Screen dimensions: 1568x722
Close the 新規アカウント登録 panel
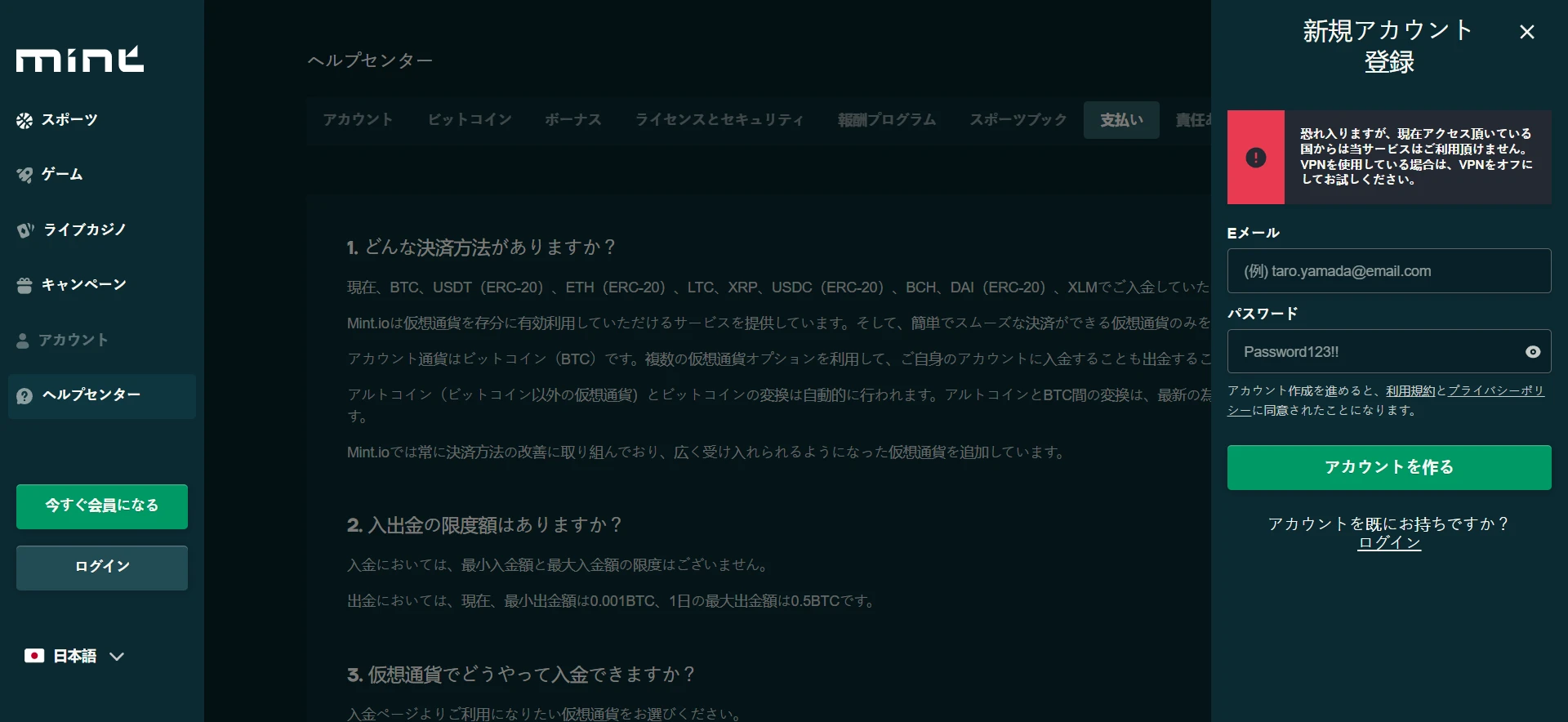(1527, 32)
